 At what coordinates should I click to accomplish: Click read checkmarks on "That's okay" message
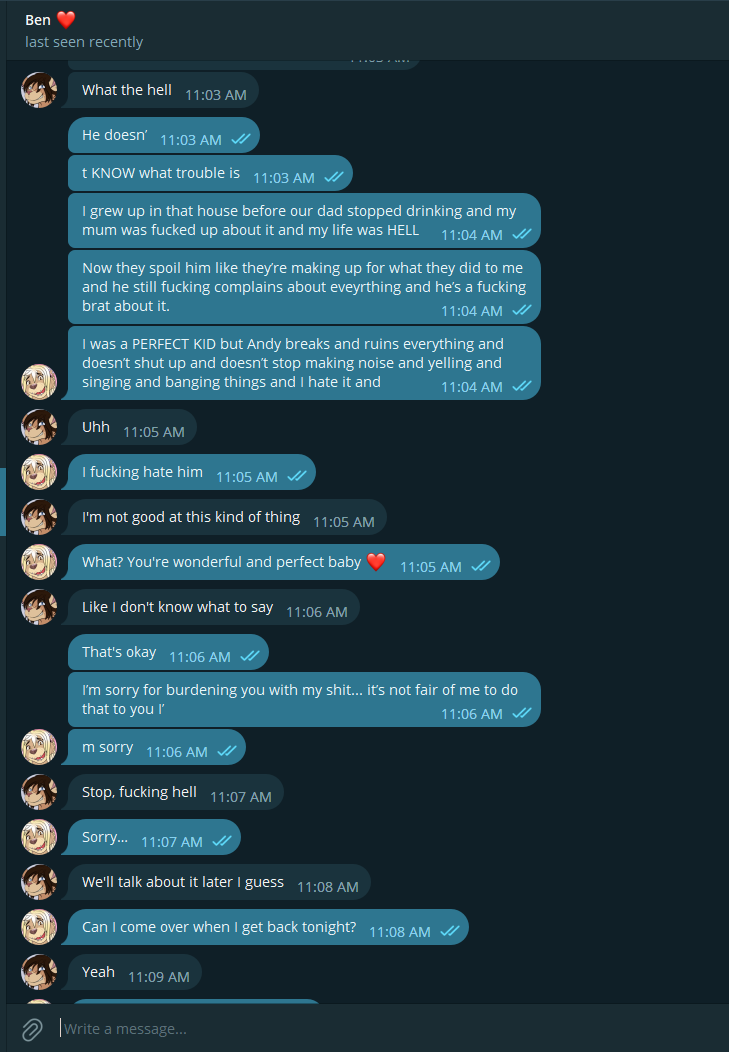(x=249, y=657)
